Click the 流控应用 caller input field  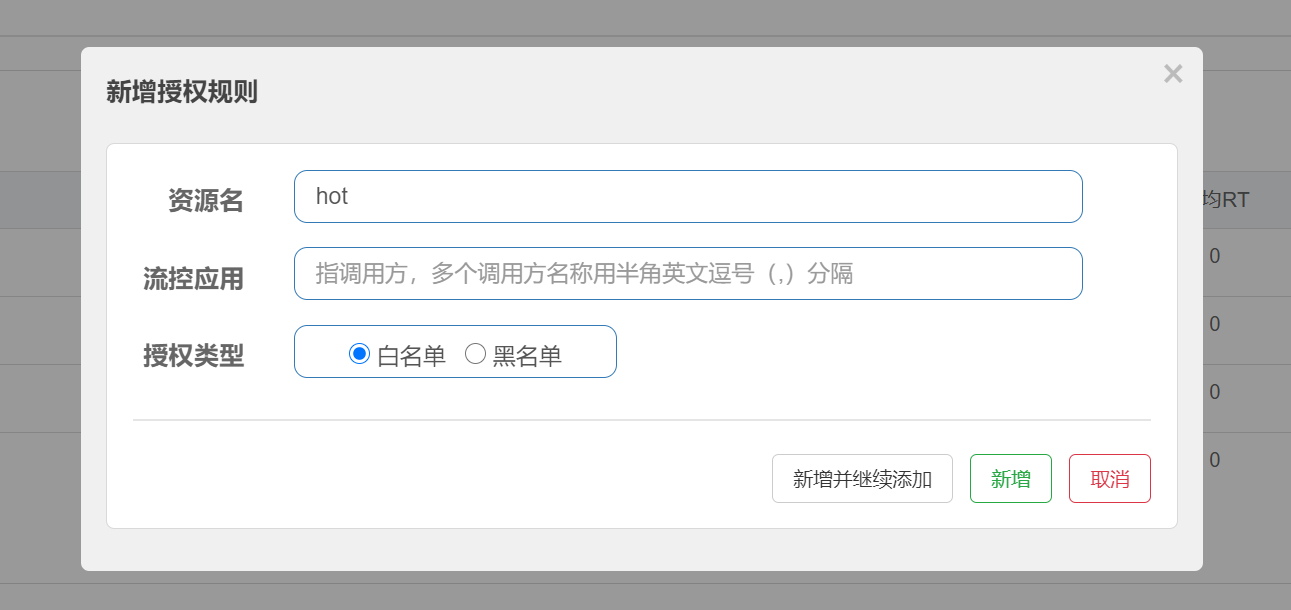688,273
